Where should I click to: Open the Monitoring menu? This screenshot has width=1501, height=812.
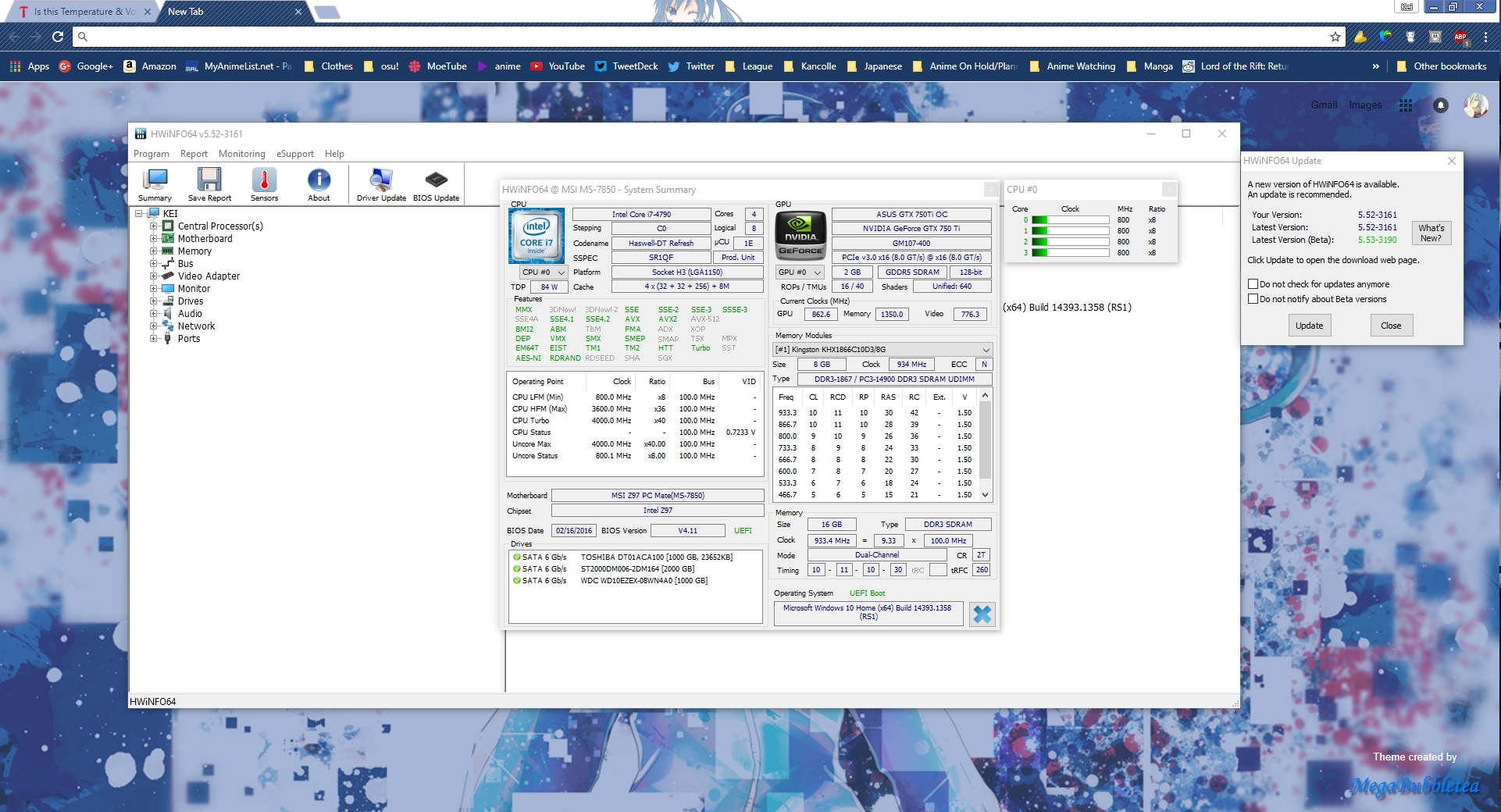pos(242,154)
